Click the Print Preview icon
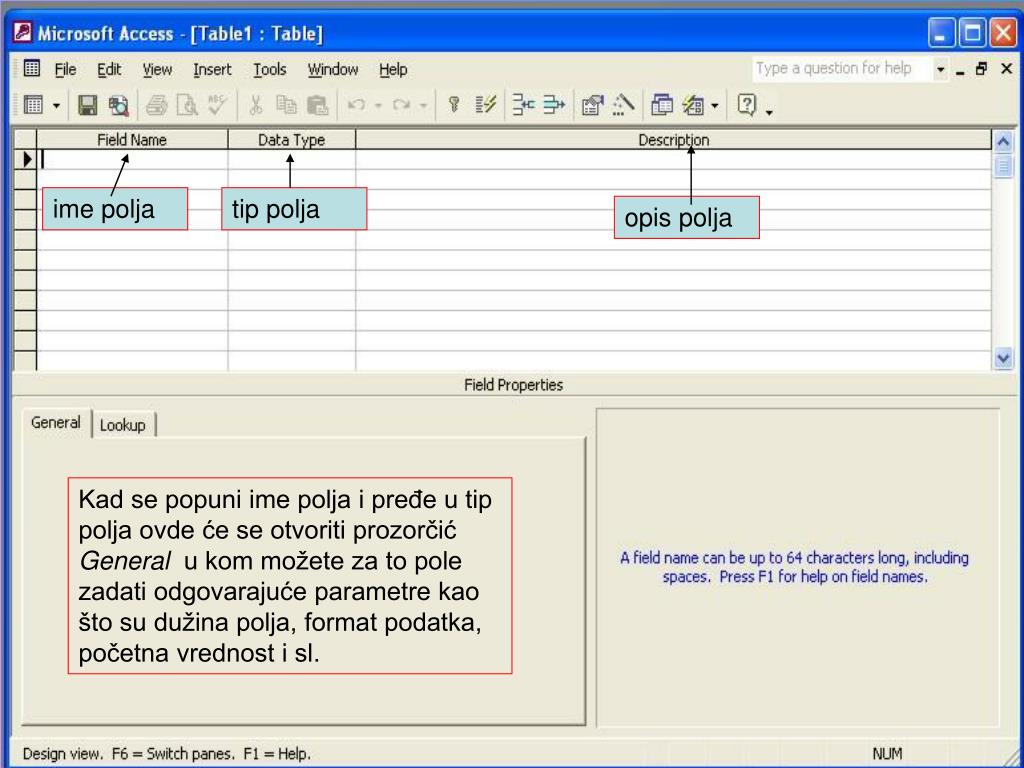The height and width of the screenshot is (768, 1024). click(187, 105)
